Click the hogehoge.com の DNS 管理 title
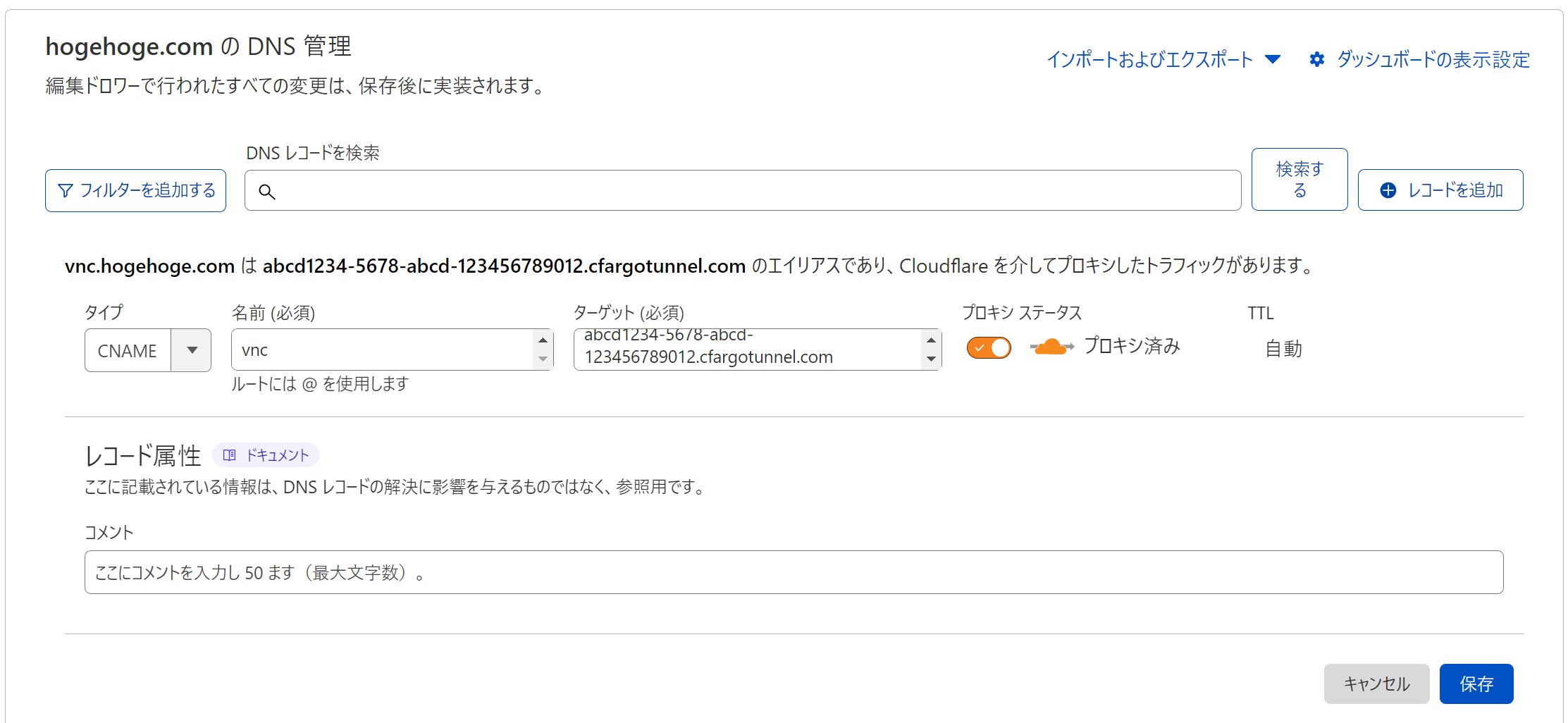The width and height of the screenshot is (1568, 723). click(x=198, y=47)
